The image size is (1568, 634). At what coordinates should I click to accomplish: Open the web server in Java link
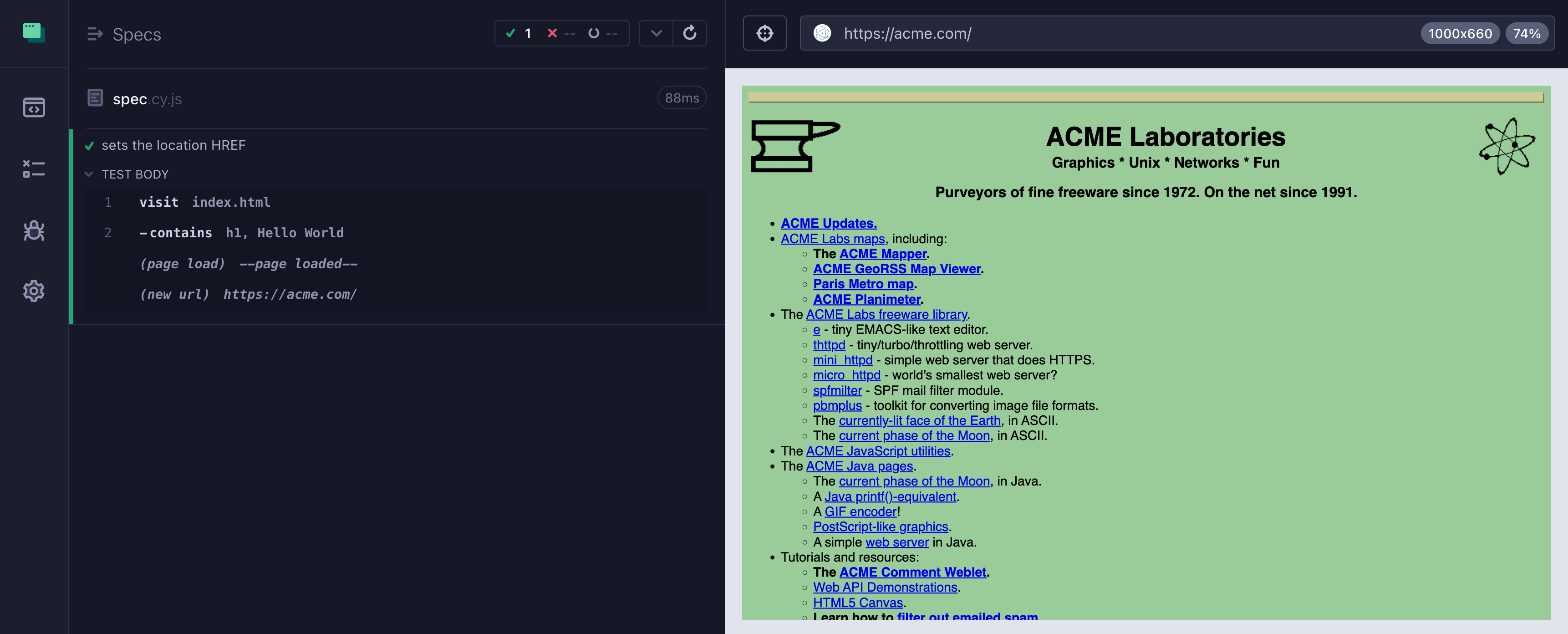click(896, 542)
